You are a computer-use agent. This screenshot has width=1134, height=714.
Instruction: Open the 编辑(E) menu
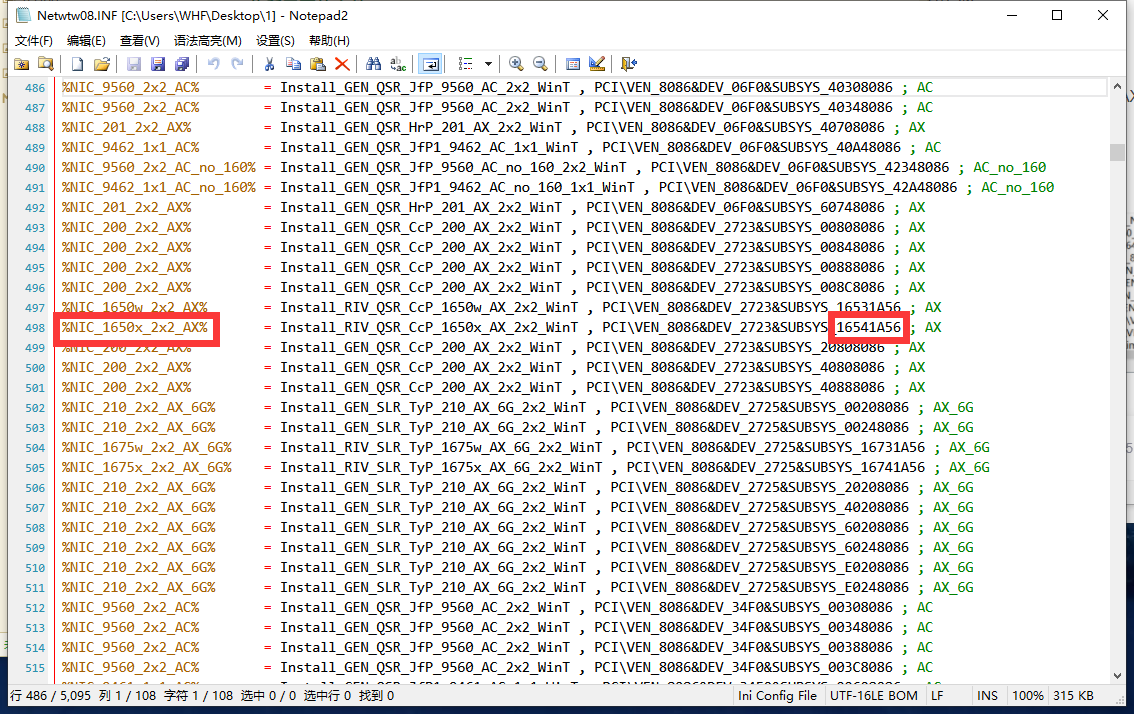(86, 41)
